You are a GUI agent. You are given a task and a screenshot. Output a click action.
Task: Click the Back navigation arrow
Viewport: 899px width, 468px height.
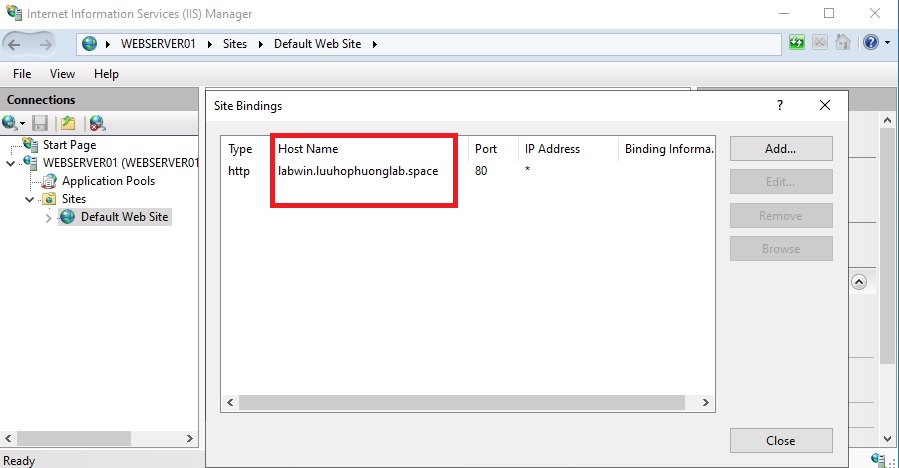tap(18, 44)
